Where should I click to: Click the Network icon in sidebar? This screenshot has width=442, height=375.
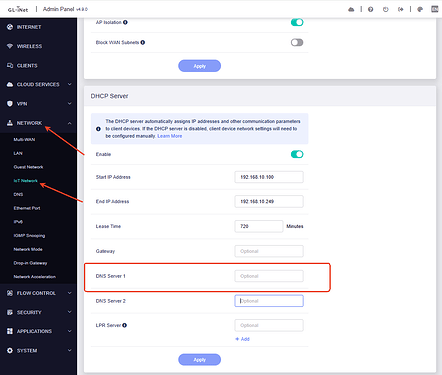coord(10,123)
